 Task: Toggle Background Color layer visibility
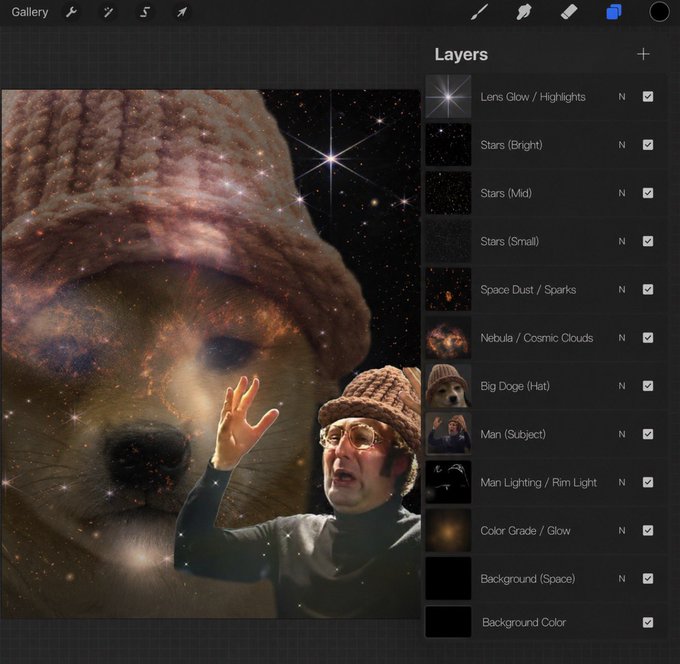pos(648,622)
